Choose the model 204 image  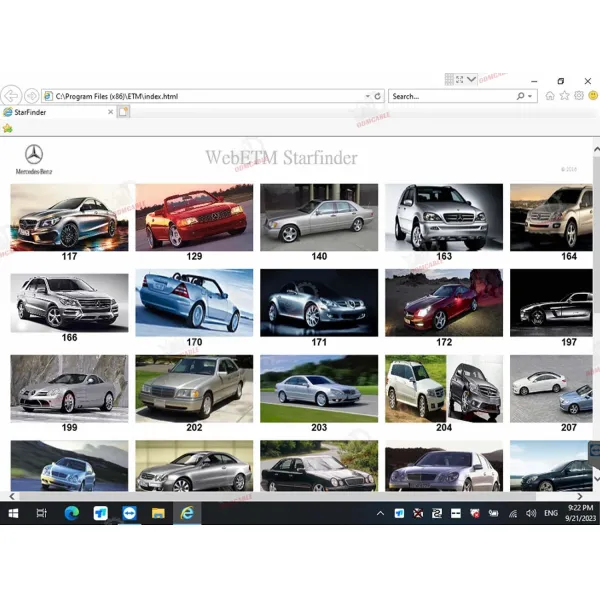tap(444, 388)
